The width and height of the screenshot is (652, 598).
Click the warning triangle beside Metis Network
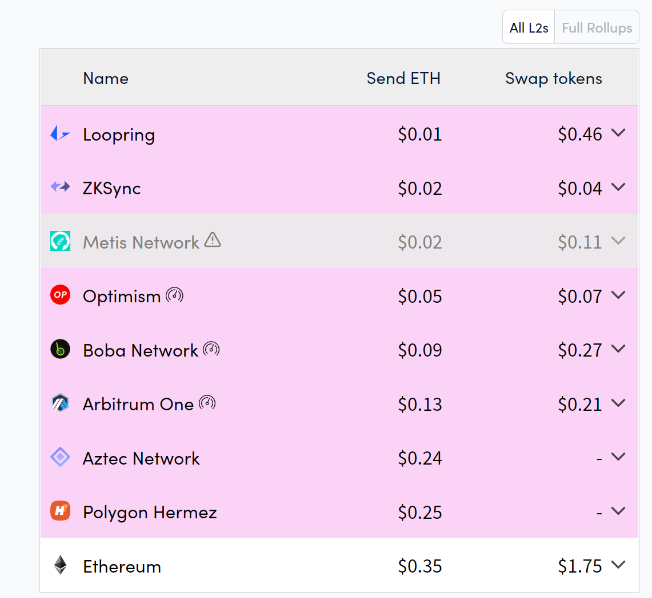[213, 241]
